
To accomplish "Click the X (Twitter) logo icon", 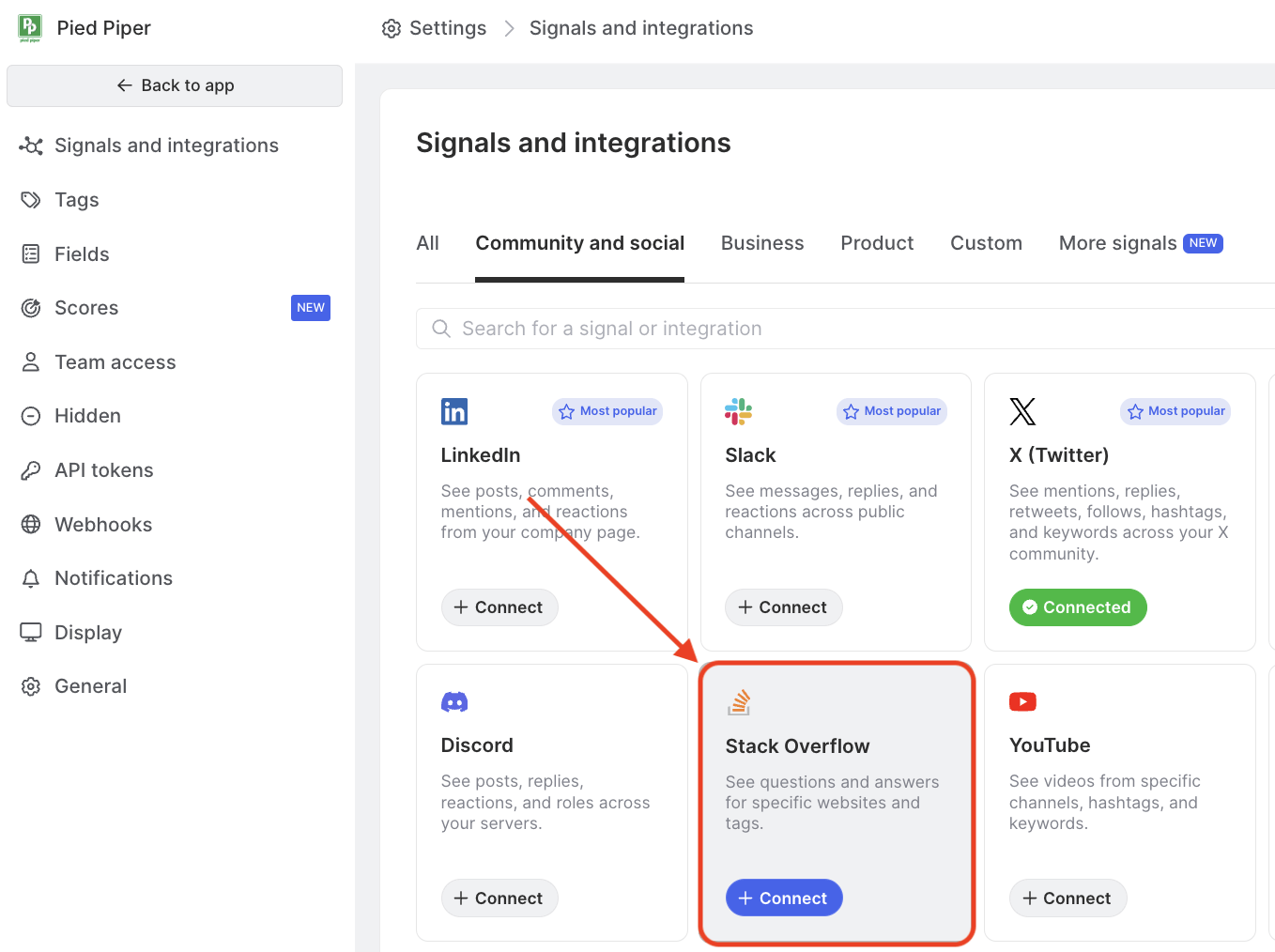I will 1022,411.
